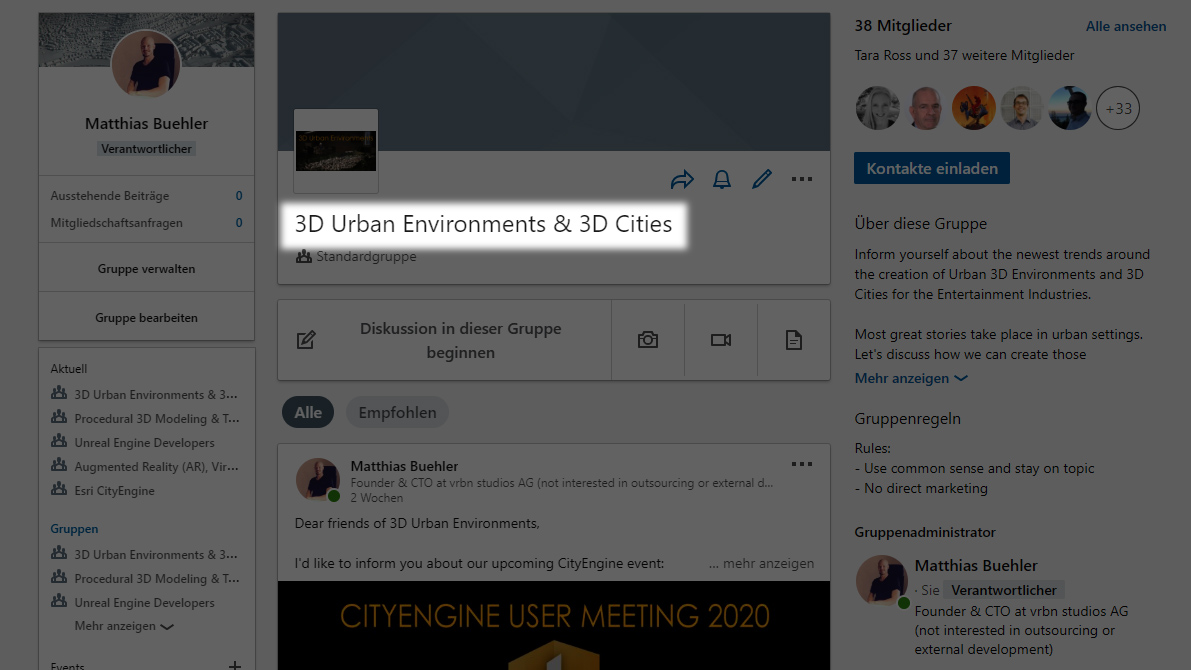Expand the post with mehr anzeigen
1191x670 pixels.
[x=761, y=563]
